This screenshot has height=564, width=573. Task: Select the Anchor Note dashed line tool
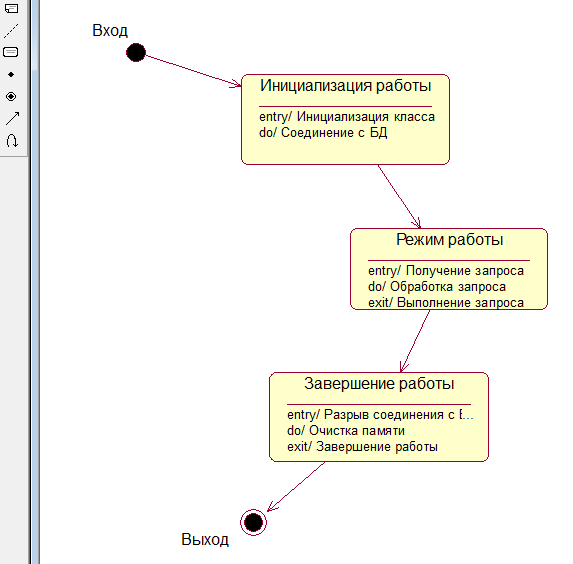pos(11,31)
